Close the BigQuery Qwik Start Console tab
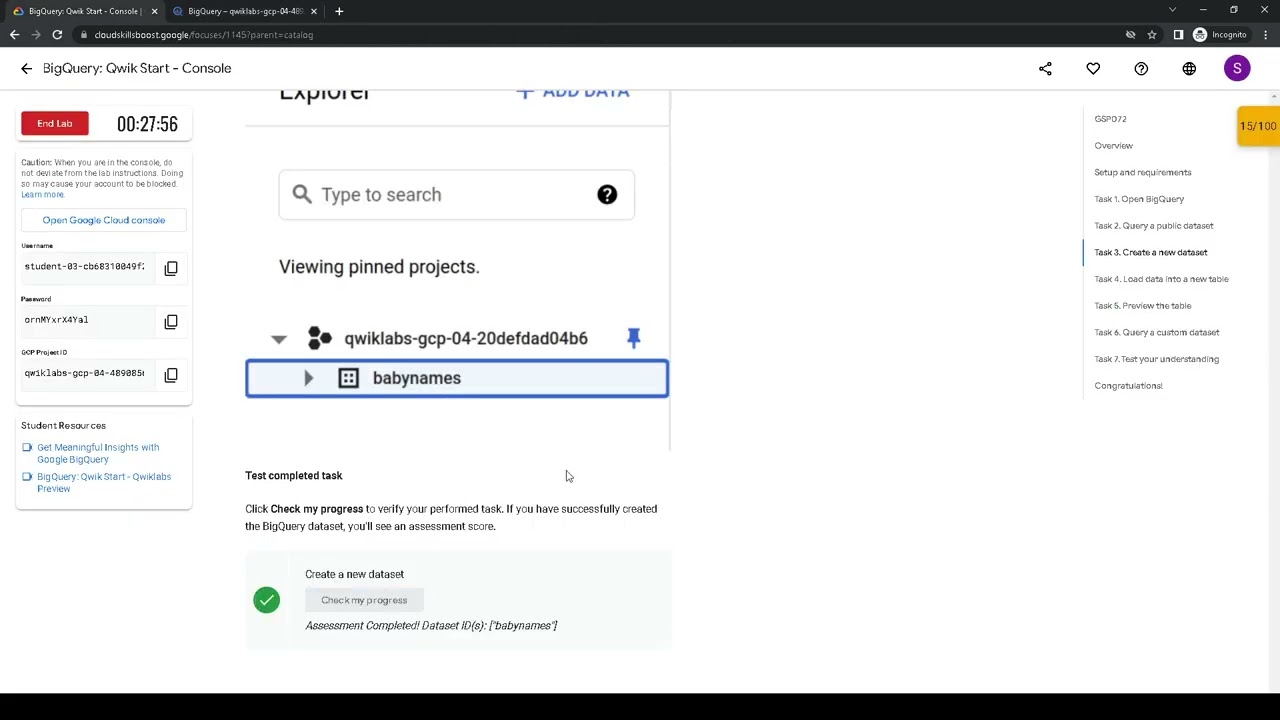This screenshot has height=720, width=1280. point(154,11)
